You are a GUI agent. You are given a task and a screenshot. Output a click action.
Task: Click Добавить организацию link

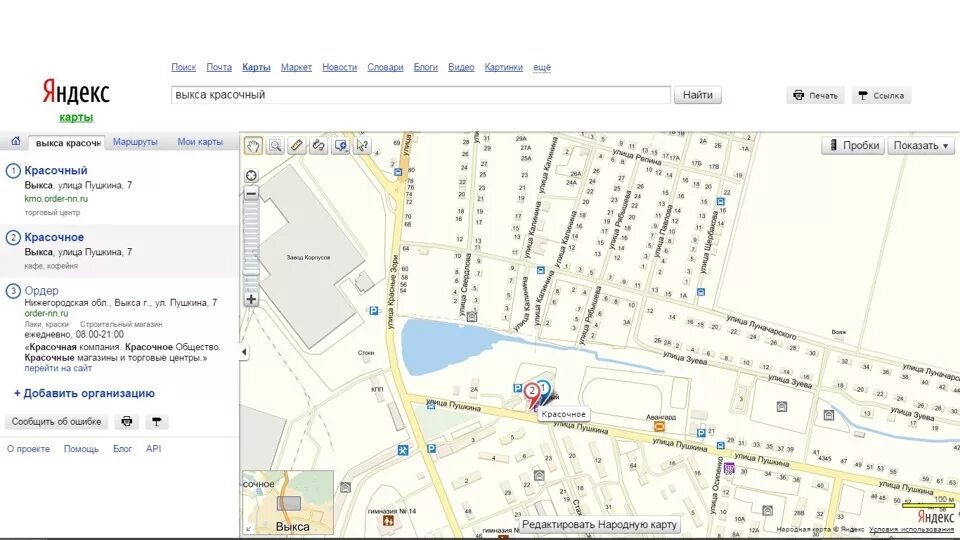[84, 394]
